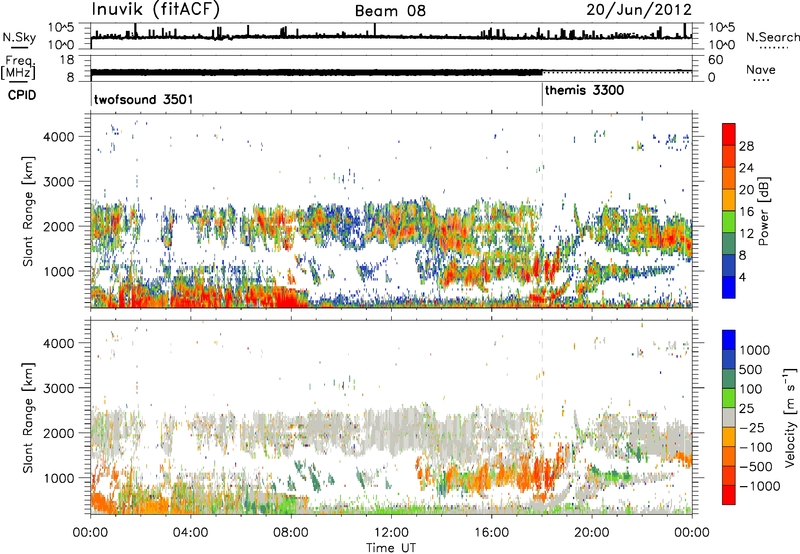This screenshot has height=554, width=800.
Task: Click the 'Slant Range [km]' label of velocity panel
Action: pyautogui.click(x=28, y=417)
